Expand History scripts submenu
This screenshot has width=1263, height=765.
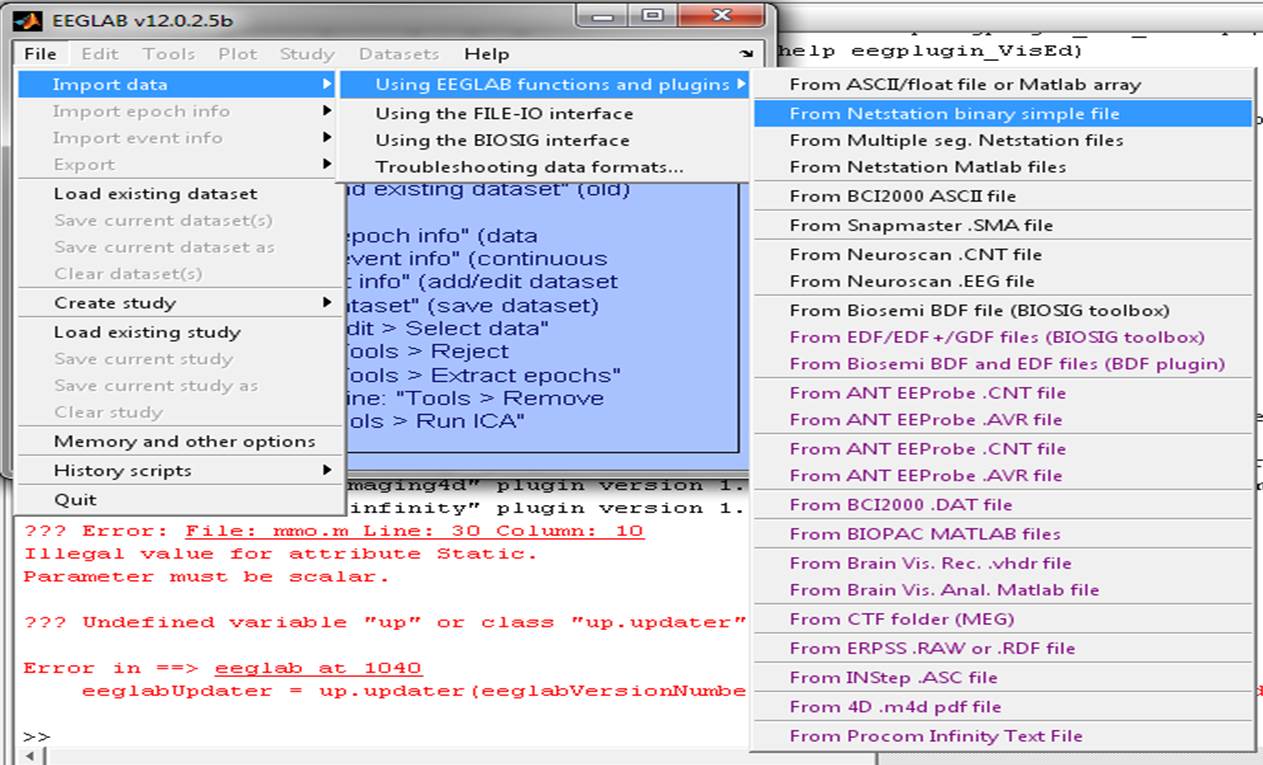(x=180, y=470)
